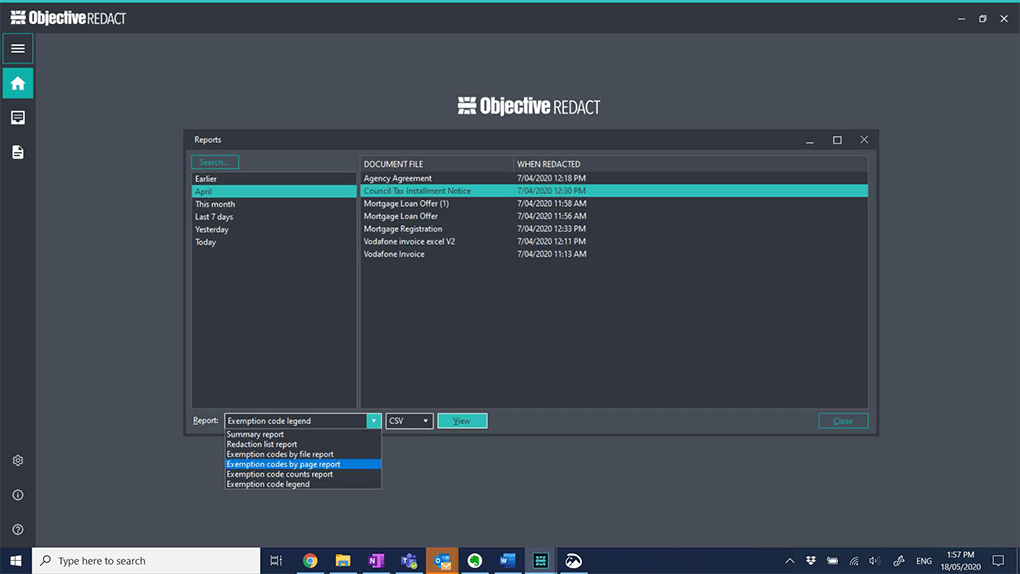Viewport: 1020px width, 574px height.
Task: Select the Yesterday filter
Action: [274, 229]
